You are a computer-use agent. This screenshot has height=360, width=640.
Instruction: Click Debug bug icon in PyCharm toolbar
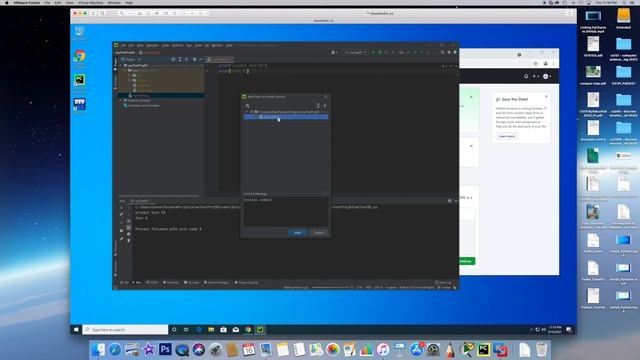(x=380, y=52)
